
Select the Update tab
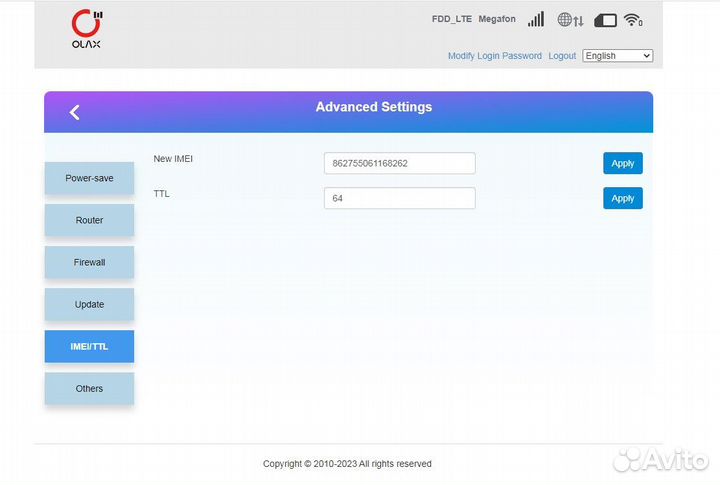click(x=89, y=304)
